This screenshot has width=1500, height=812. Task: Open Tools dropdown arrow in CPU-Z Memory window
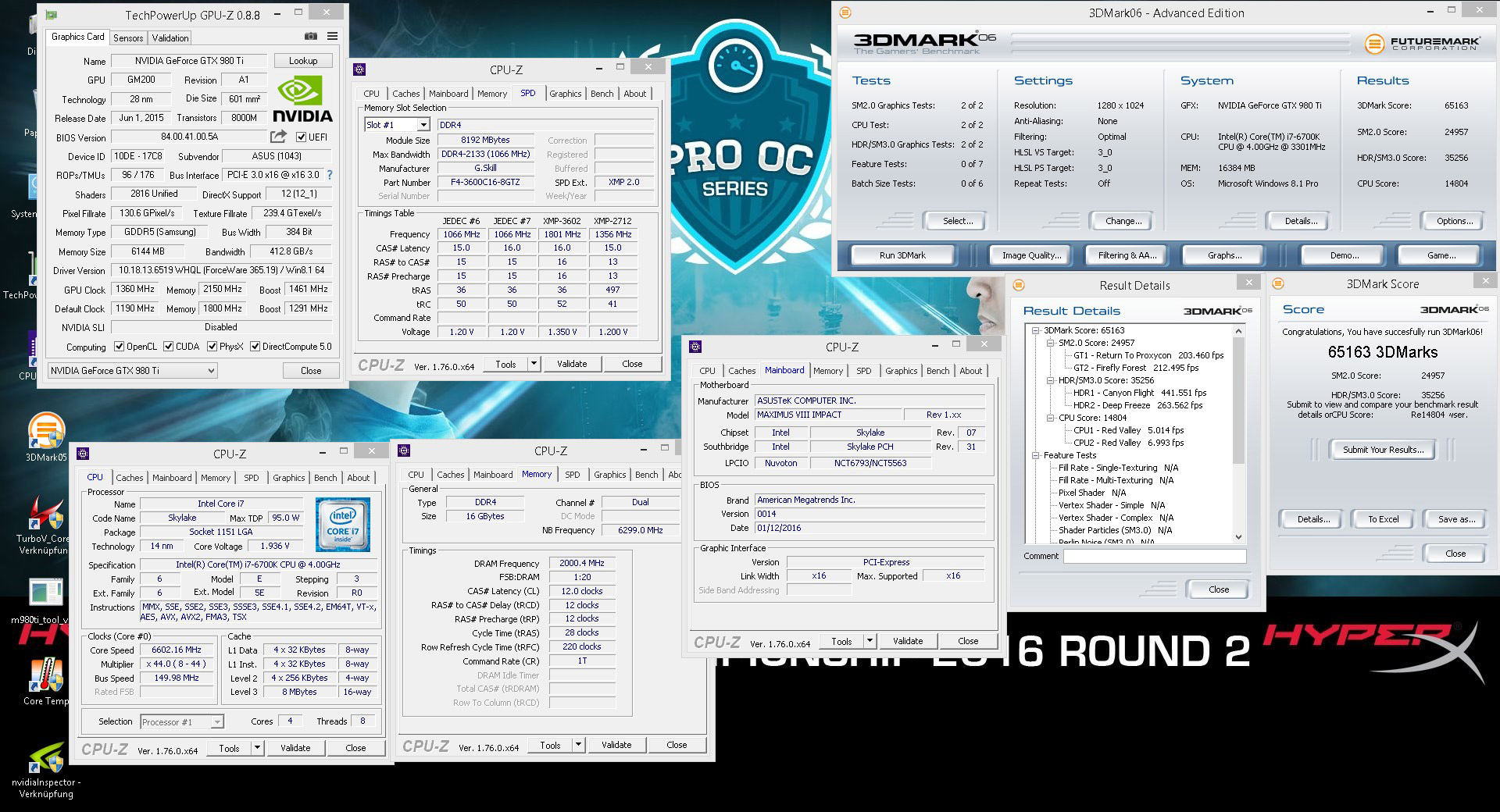(x=578, y=745)
